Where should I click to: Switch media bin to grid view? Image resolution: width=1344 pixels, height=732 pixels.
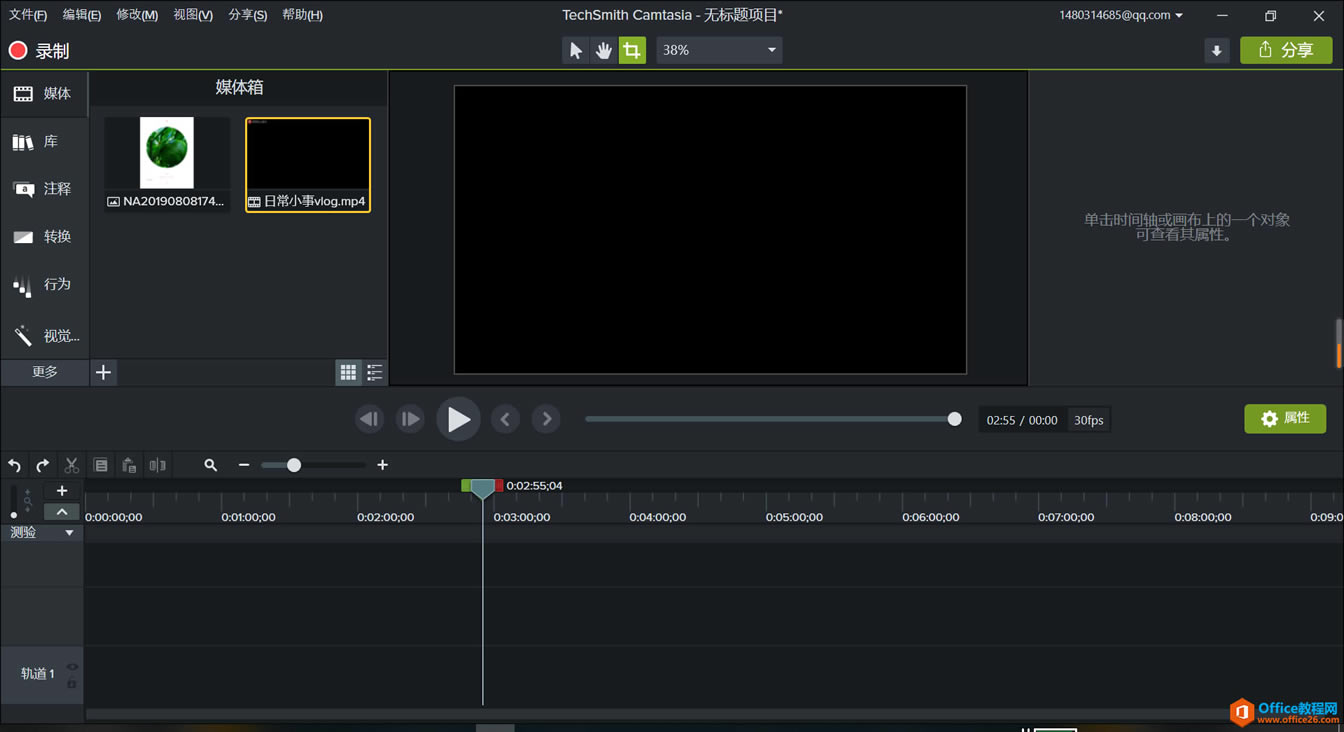pos(348,372)
